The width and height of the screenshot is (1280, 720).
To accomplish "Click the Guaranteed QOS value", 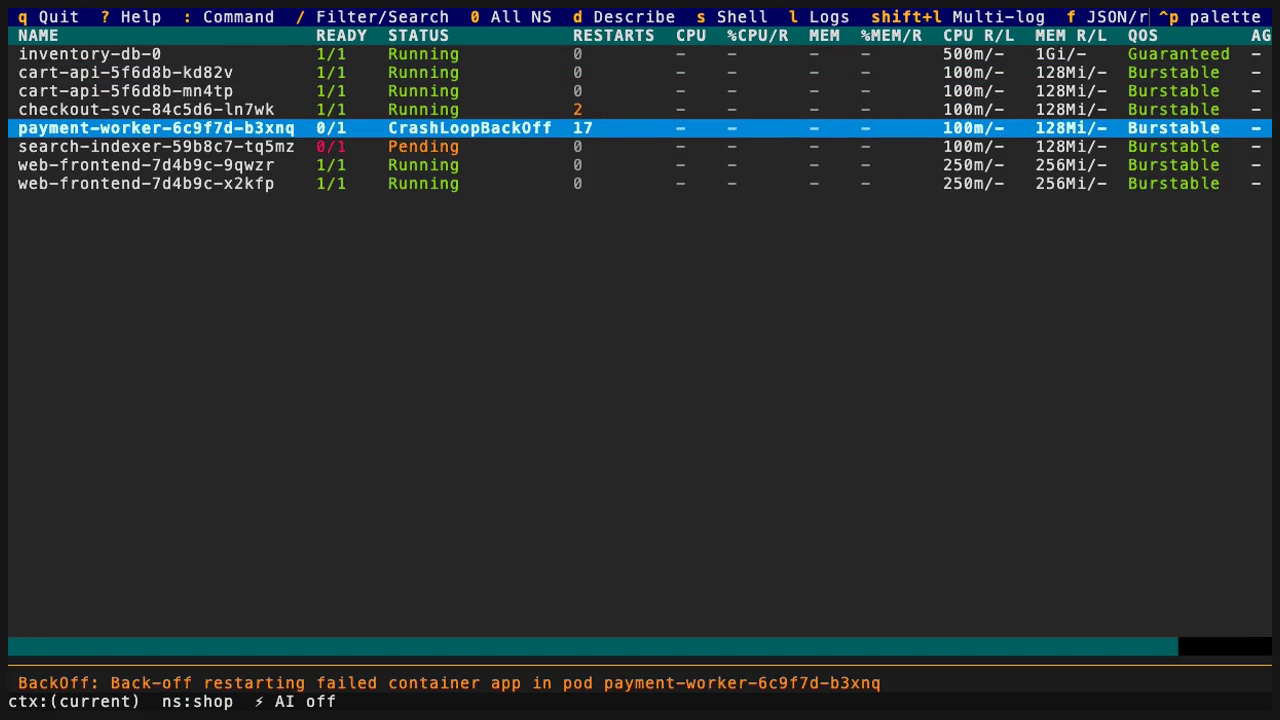I will 1179,54.
